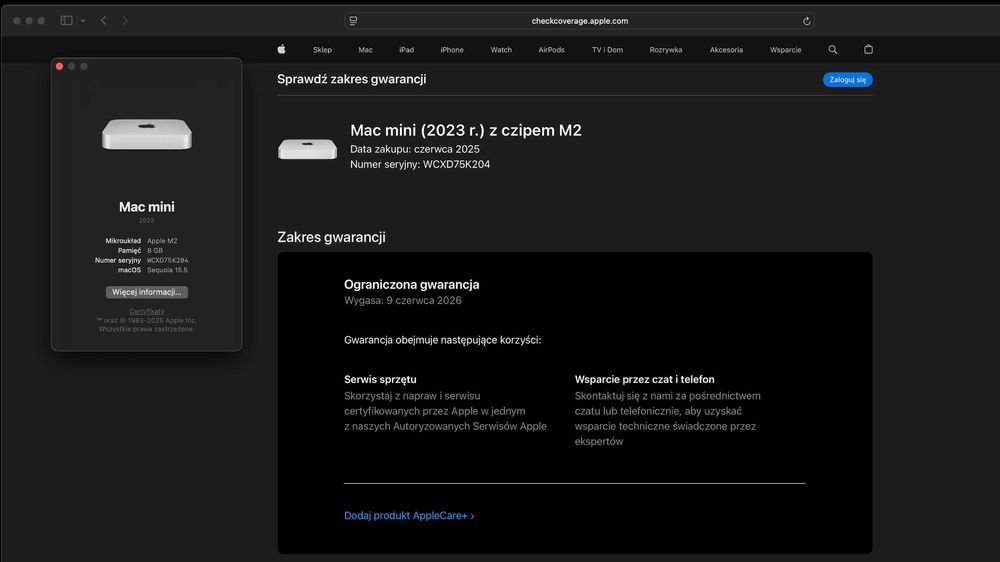Click the Wsparcie przez czat i telefon heading
The image size is (1000, 562).
tap(644, 380)
